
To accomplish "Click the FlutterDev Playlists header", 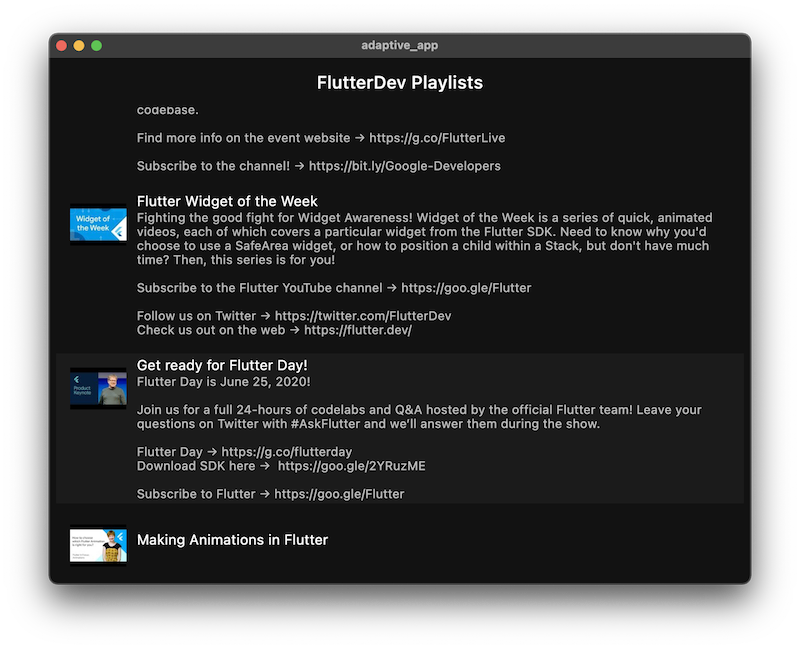I will point(400,83).
